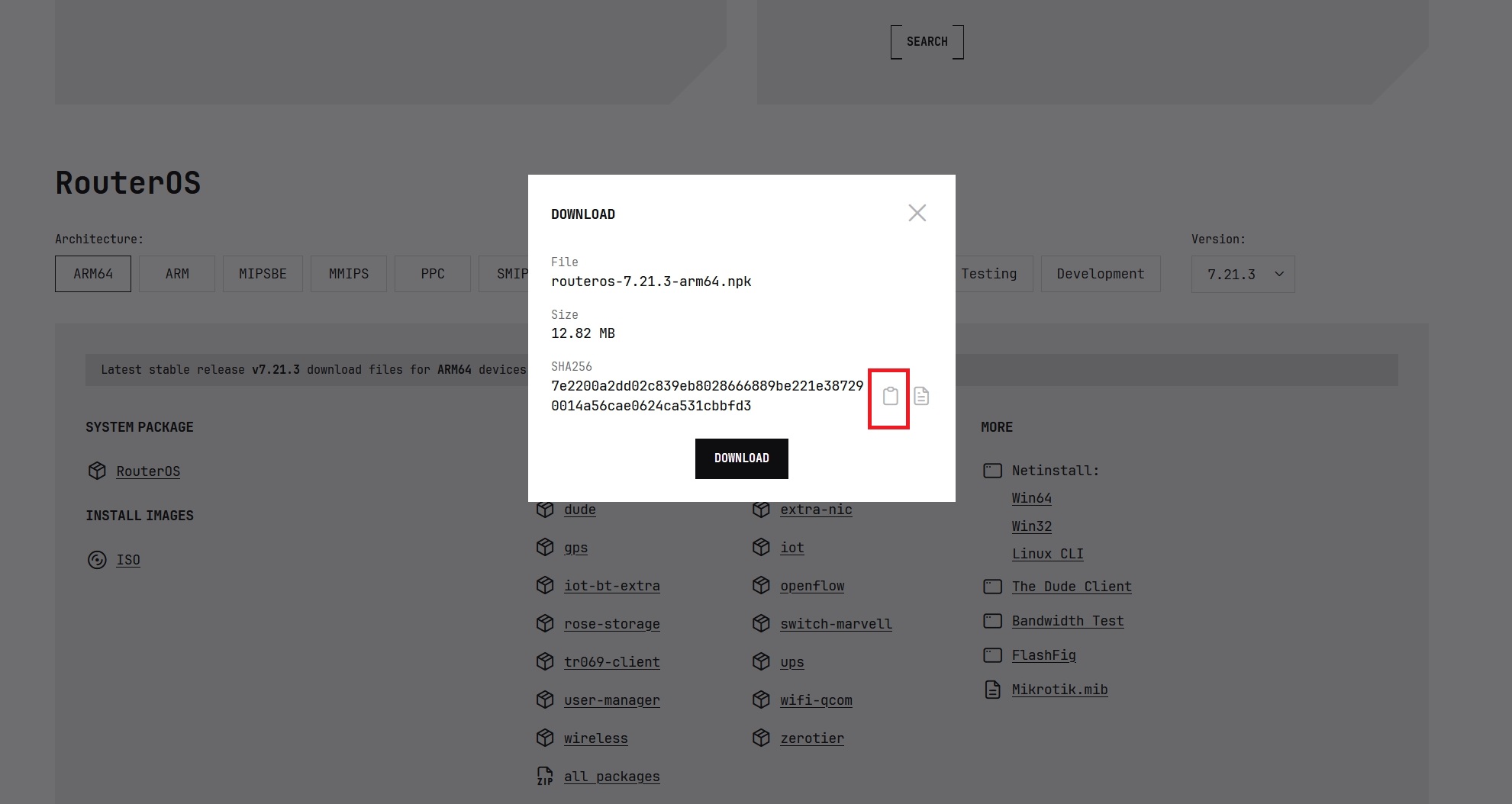This screenshot has height=804, width=1512.
Task: Download the tr069-client package
Action: tap(612, 662)
